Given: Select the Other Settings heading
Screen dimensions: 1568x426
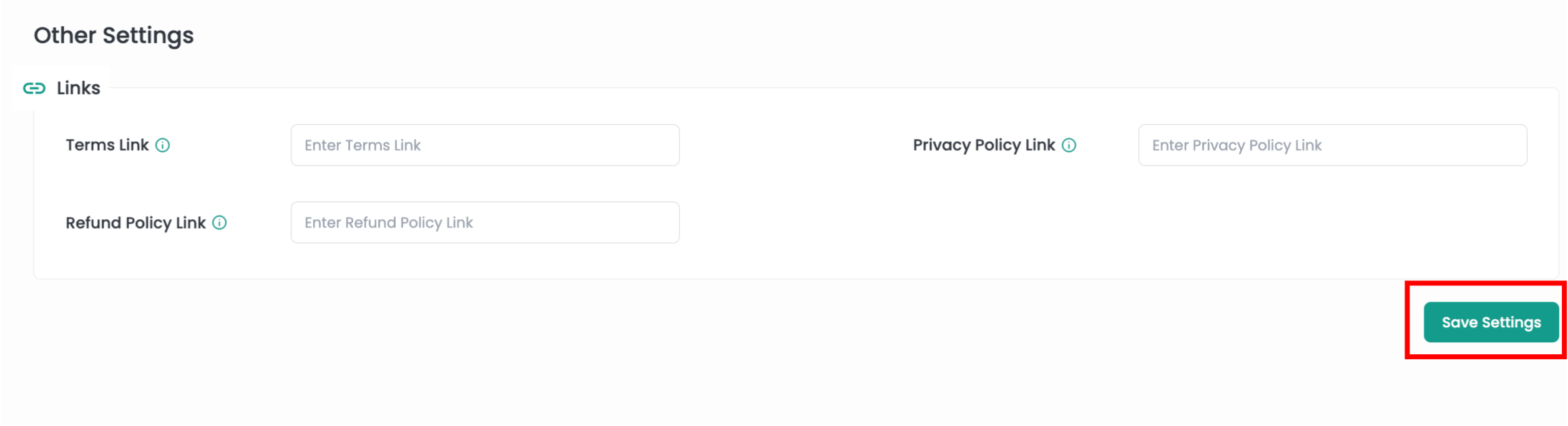Looking at the screenshot, I should click(x=114, y=36).
